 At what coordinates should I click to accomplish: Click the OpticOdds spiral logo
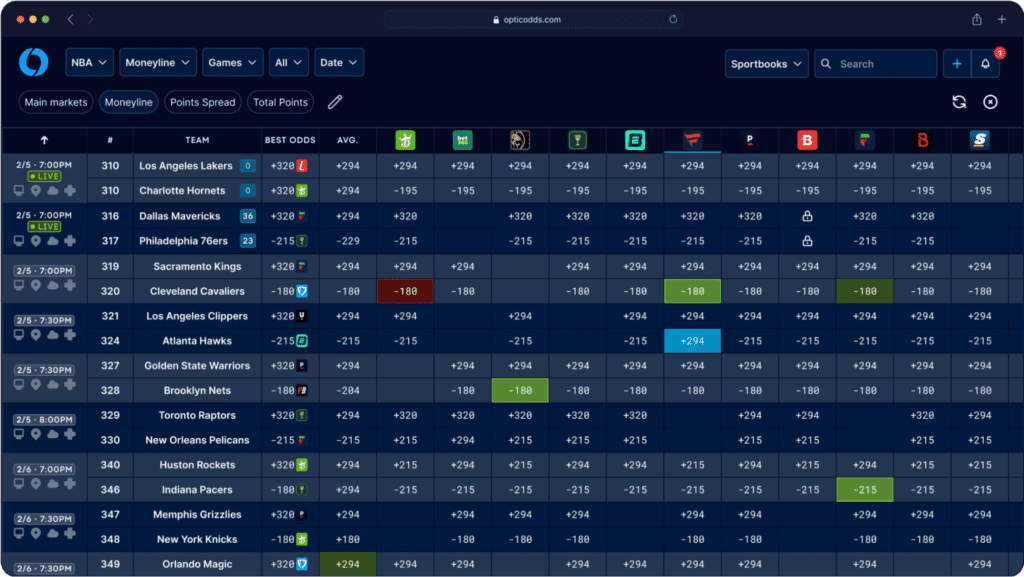(33, 62)
